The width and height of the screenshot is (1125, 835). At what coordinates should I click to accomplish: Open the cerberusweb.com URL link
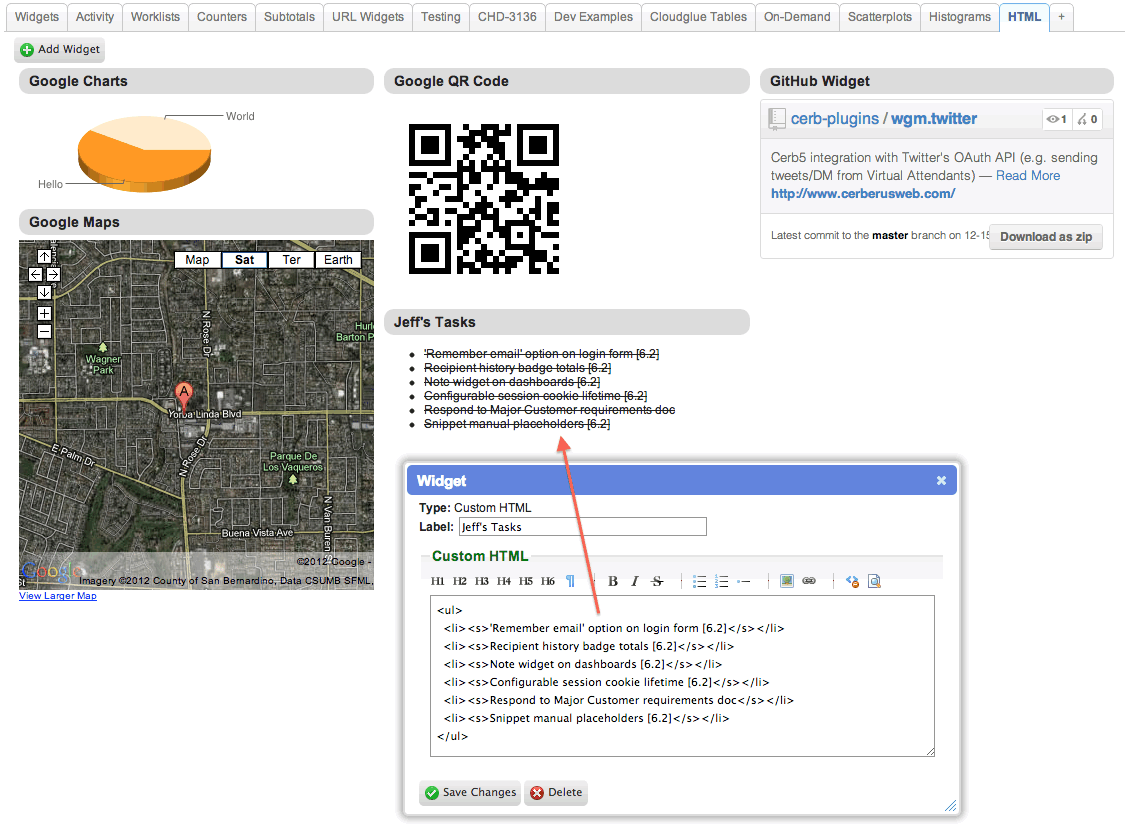[862, 194]
